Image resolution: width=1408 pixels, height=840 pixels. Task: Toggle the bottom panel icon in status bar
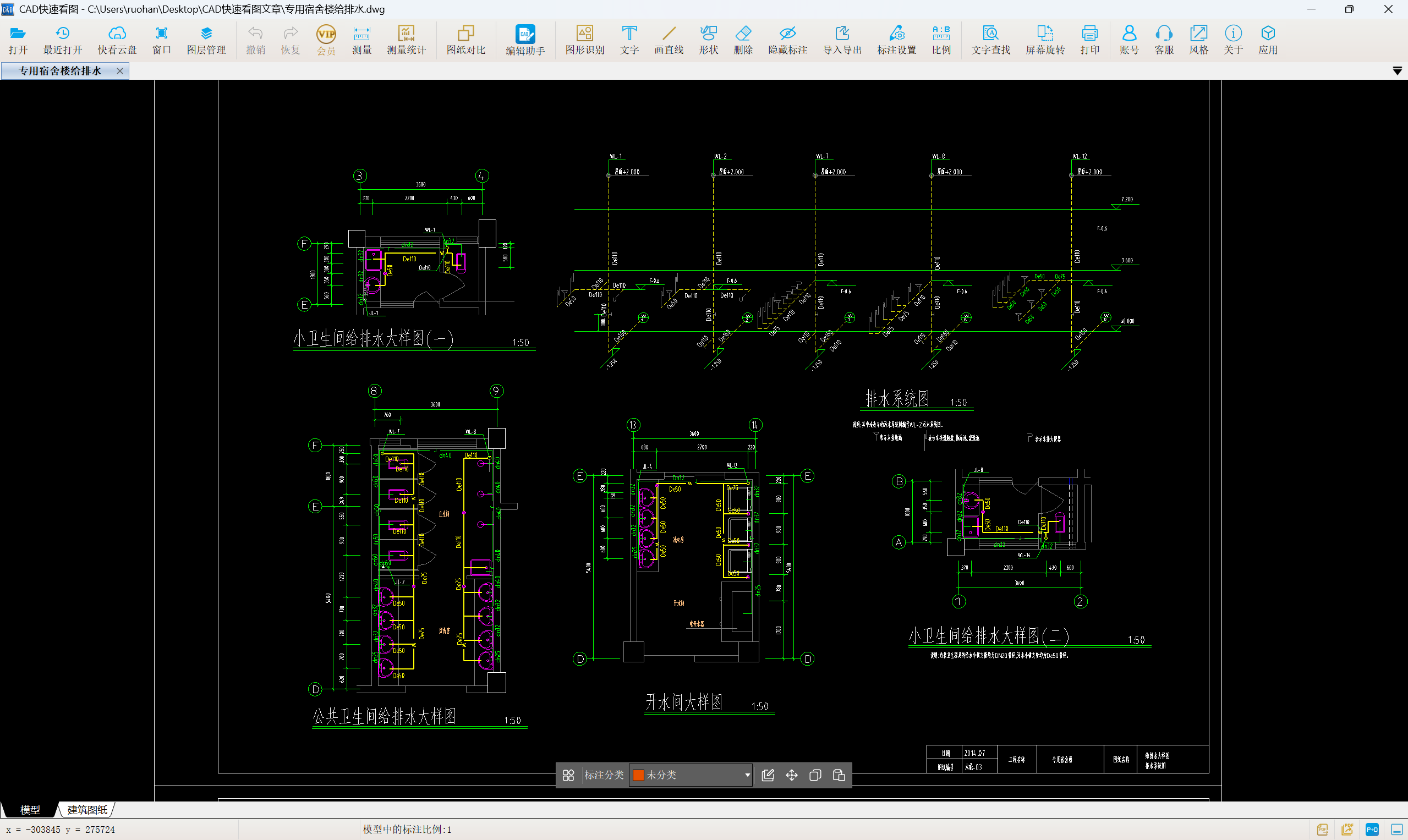point(1396,830)
